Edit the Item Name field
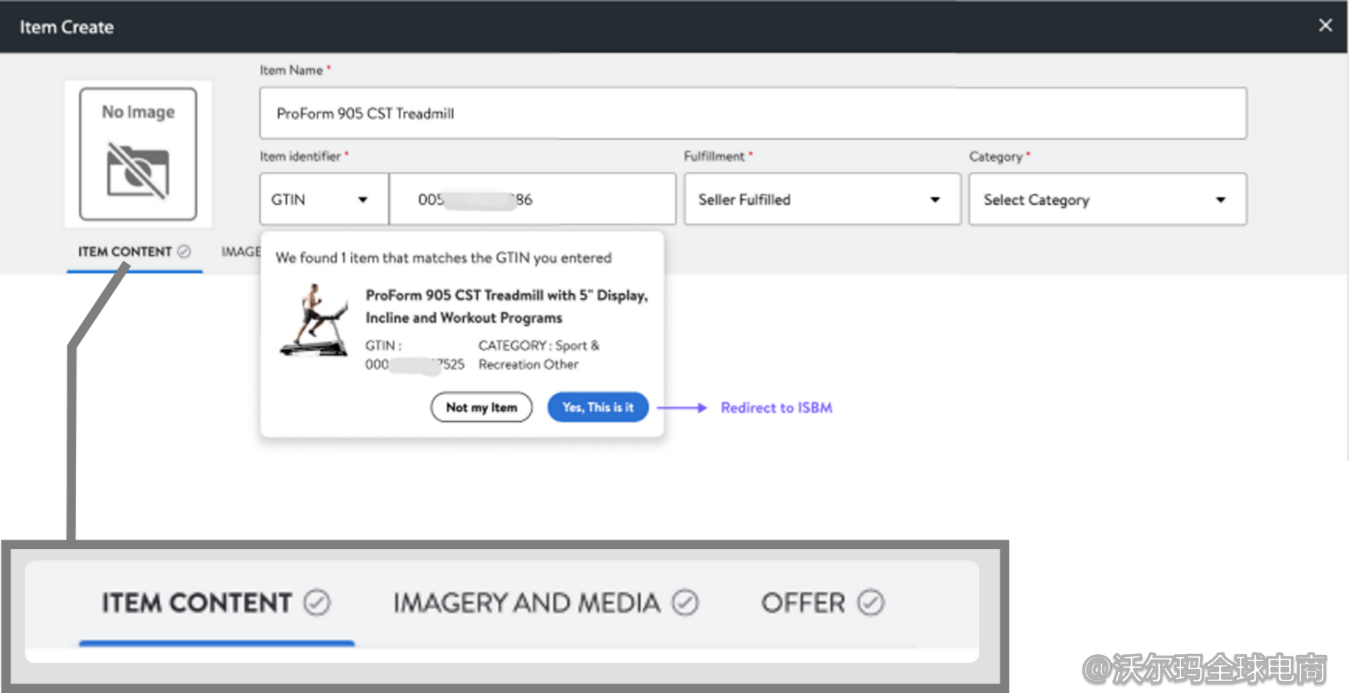The width and height of the screenshot is (1349, 693). point(753,113)
